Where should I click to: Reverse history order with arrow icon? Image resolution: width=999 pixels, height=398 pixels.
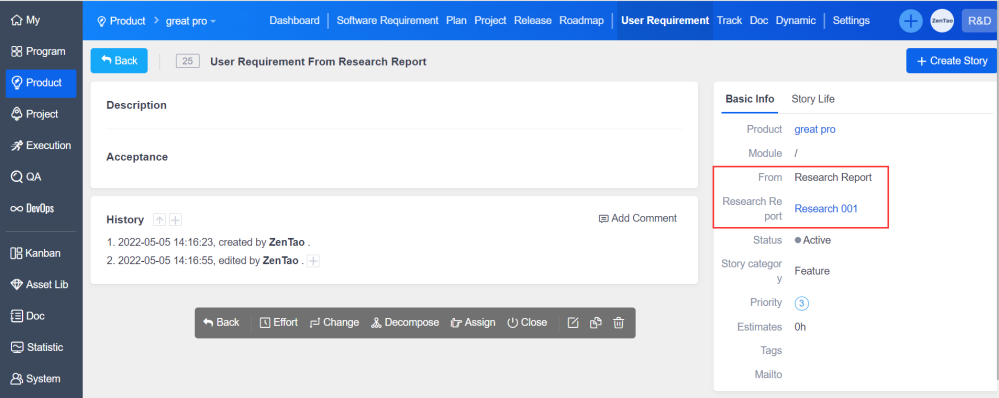(x=159, y=220)
